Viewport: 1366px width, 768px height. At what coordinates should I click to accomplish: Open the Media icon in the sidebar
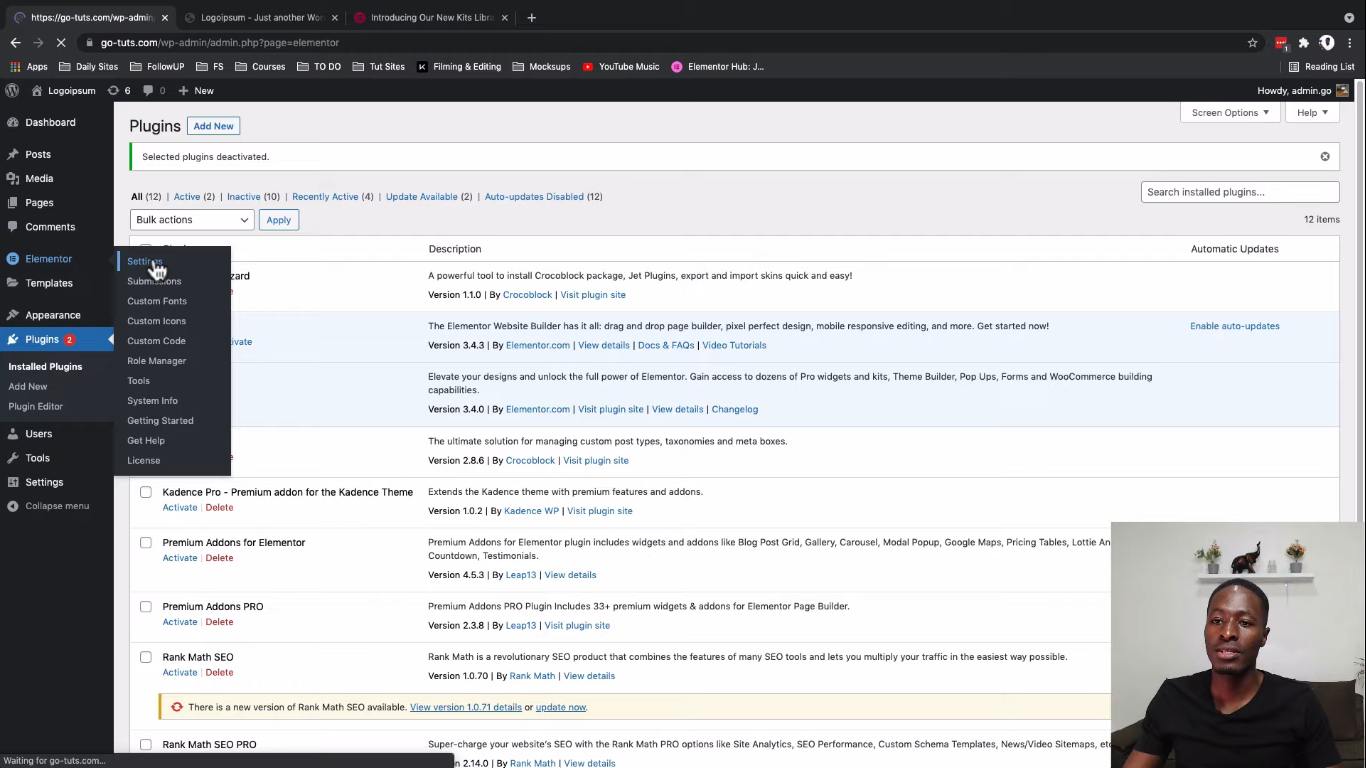(13, 178)
